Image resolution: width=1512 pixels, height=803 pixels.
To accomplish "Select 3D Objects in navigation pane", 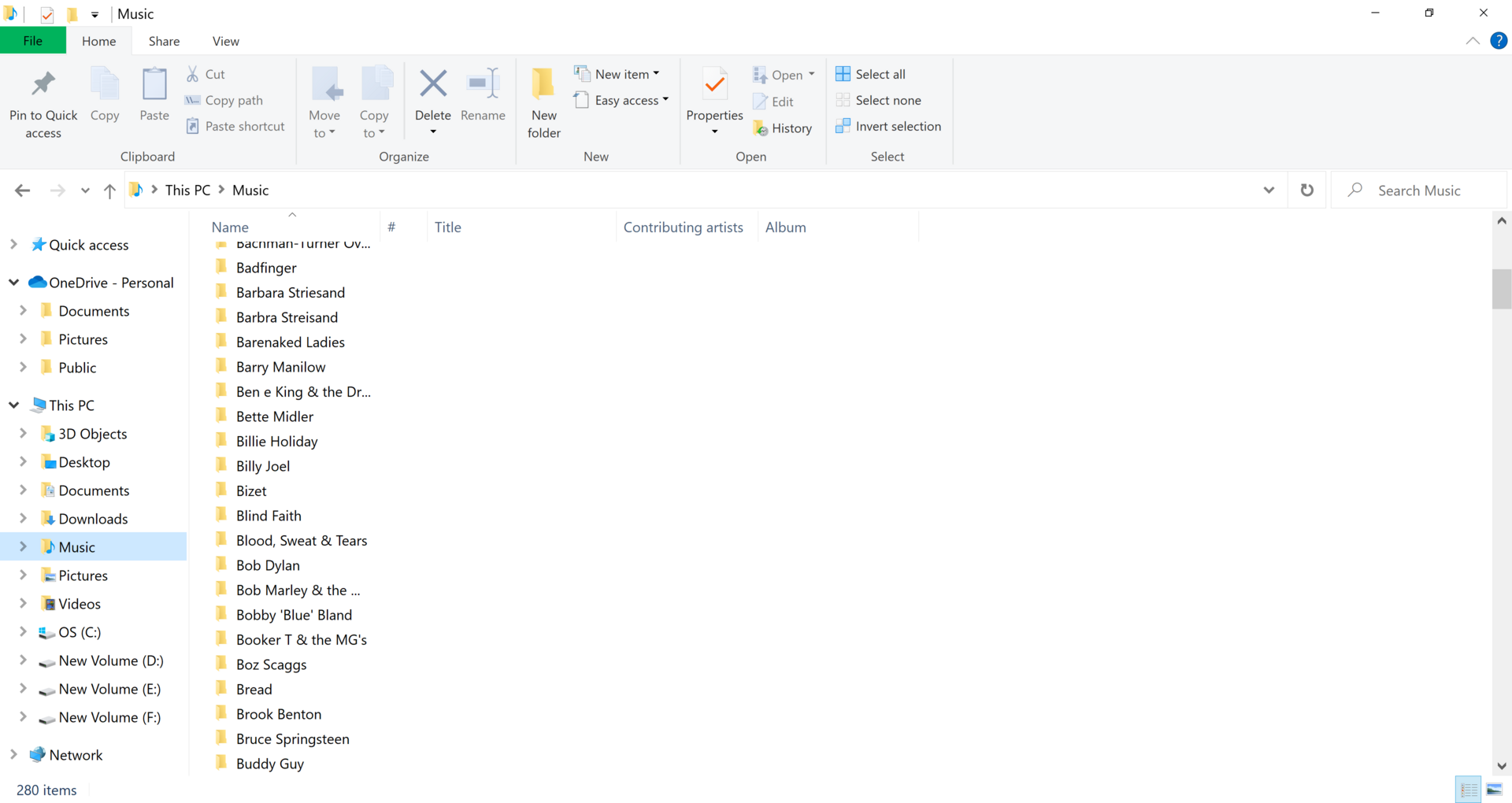I will (92, 433).
